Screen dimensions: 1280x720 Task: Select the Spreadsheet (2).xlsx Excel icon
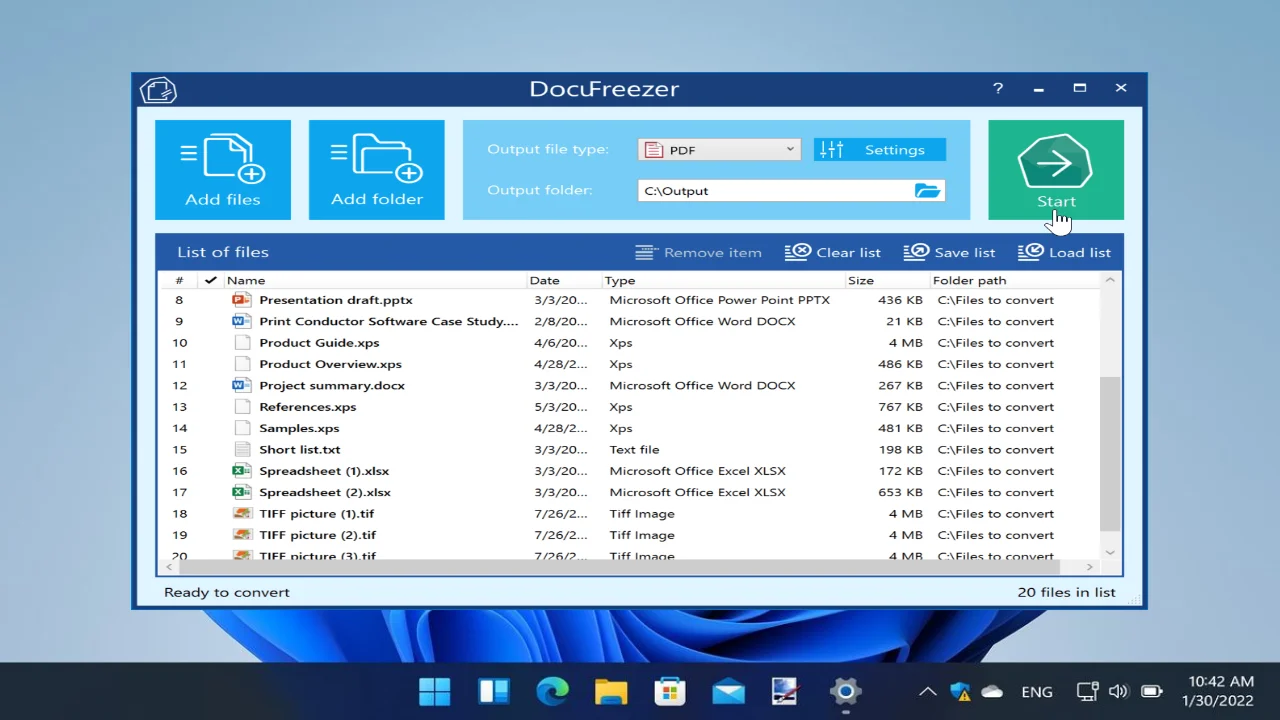tap(241, 492)
